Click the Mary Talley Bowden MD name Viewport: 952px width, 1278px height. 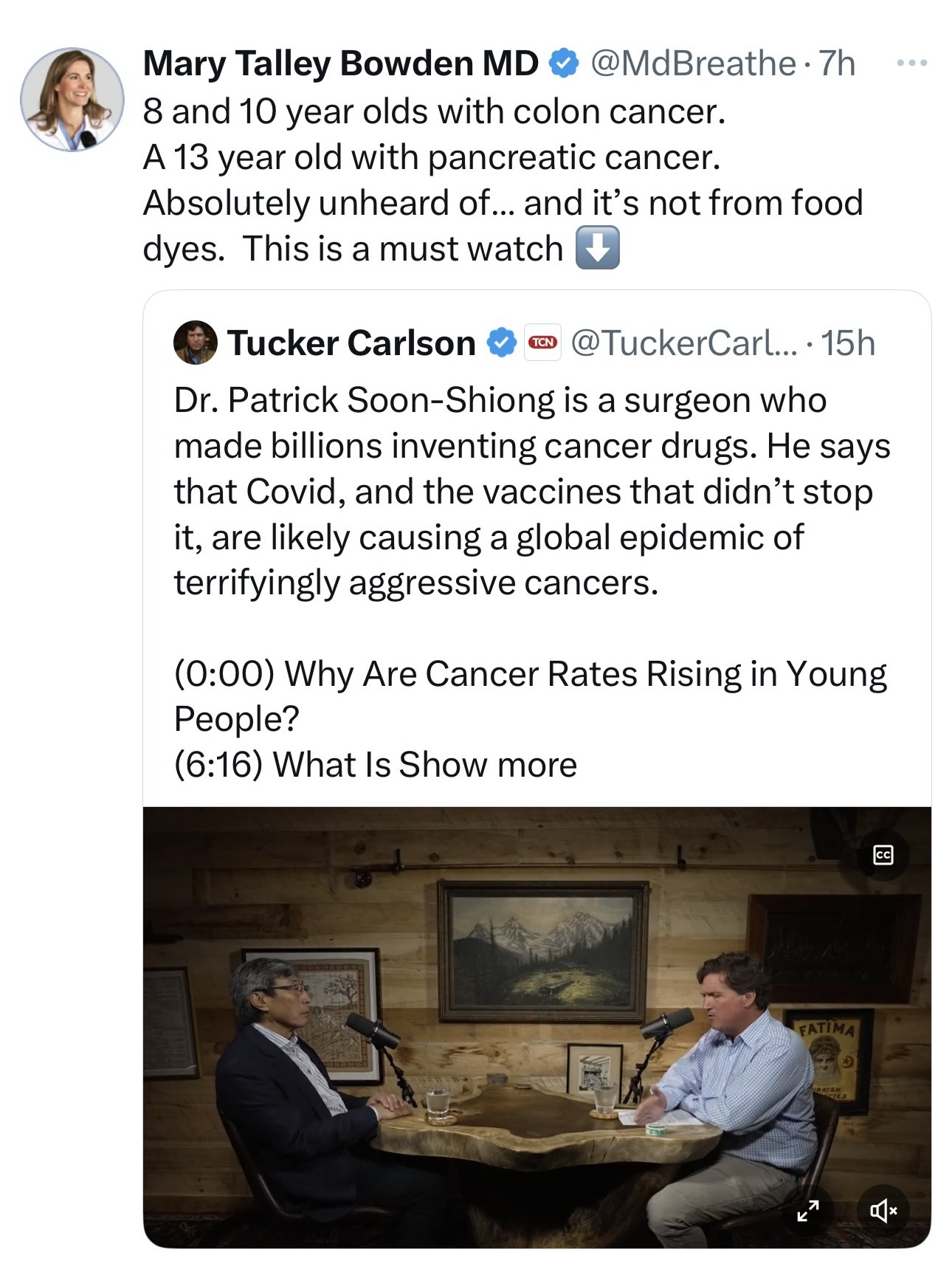pyautogui.click(x=340, y=63)
